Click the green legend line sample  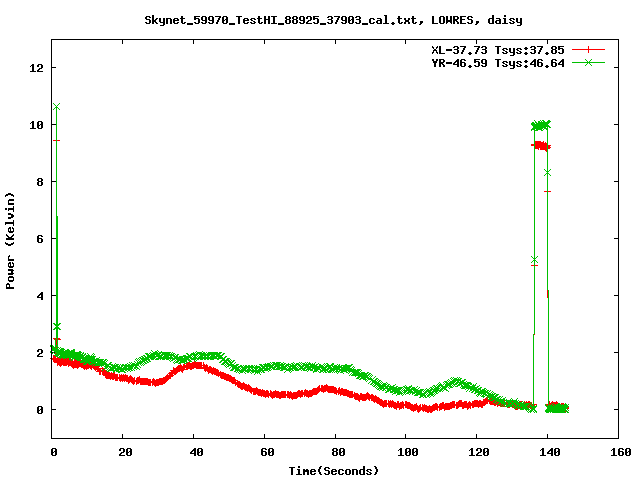pos(588,62)
